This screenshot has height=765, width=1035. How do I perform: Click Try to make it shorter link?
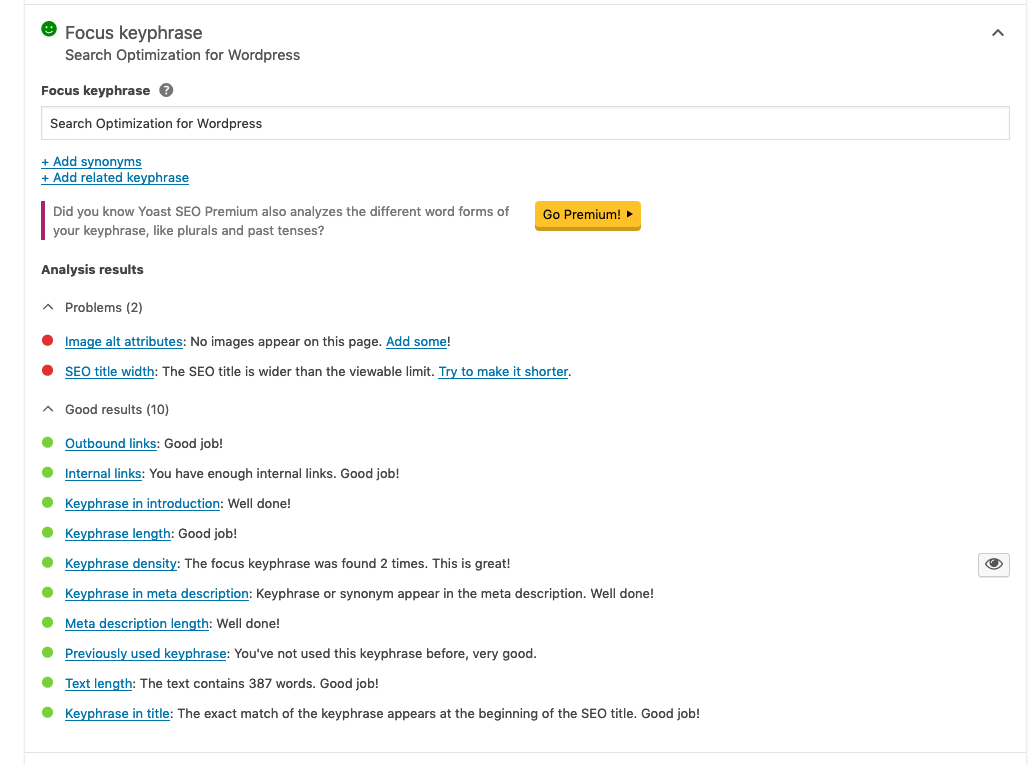[503, 372]
